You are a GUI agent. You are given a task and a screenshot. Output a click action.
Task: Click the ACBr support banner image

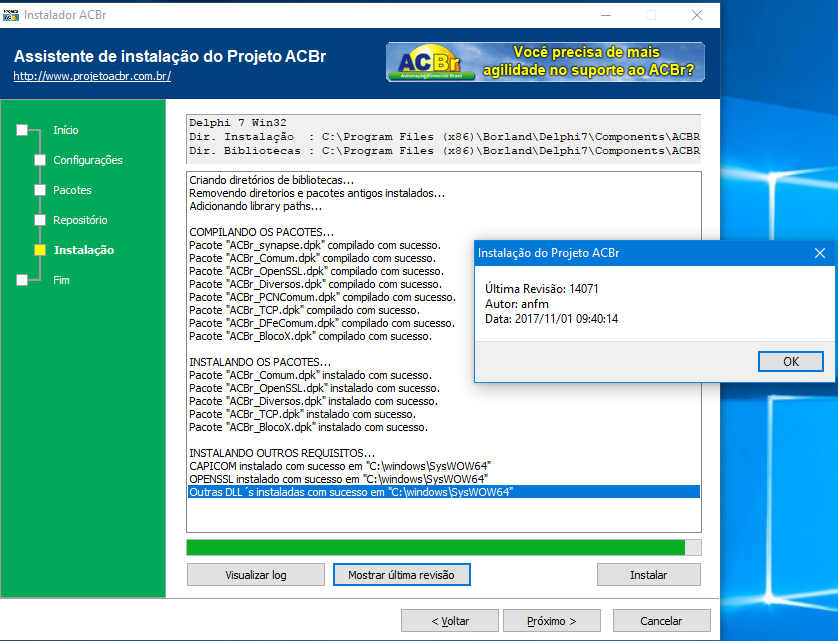click(x=545, y=62)
